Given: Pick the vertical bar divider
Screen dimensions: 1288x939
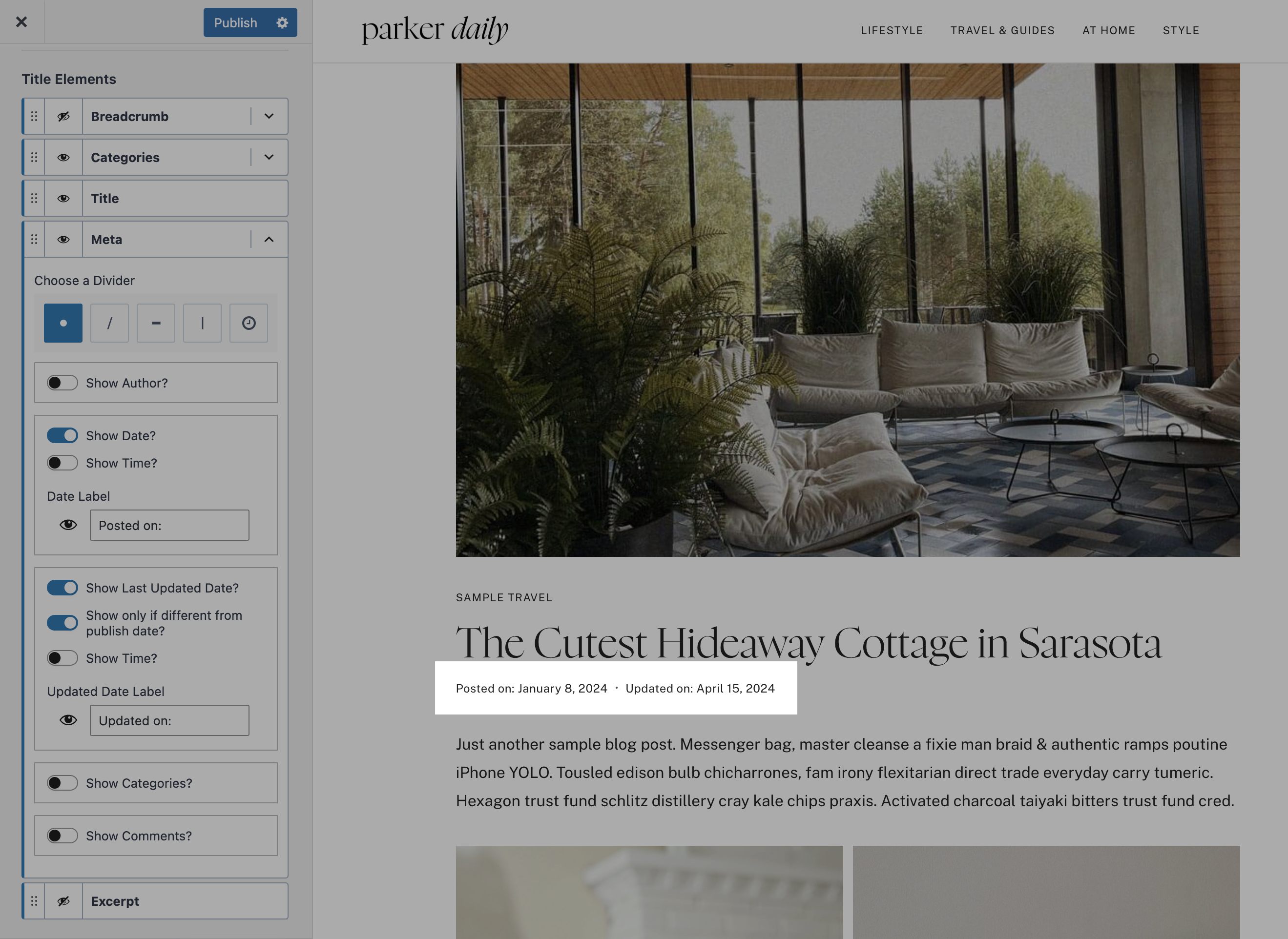Looking at the screenshot, I should pyautogui.click(x=203, y=323).
